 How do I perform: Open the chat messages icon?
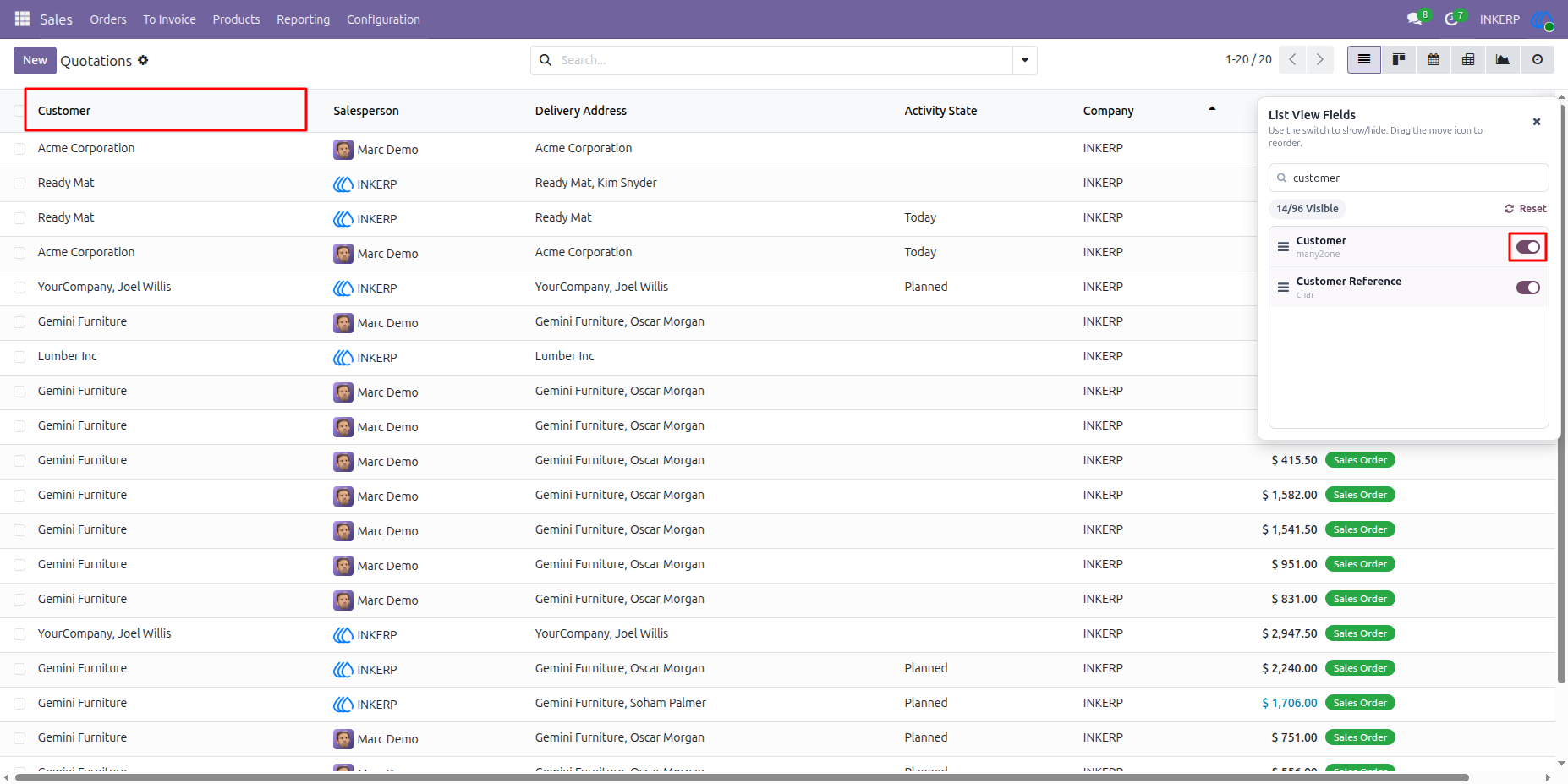coord(1413,19)
